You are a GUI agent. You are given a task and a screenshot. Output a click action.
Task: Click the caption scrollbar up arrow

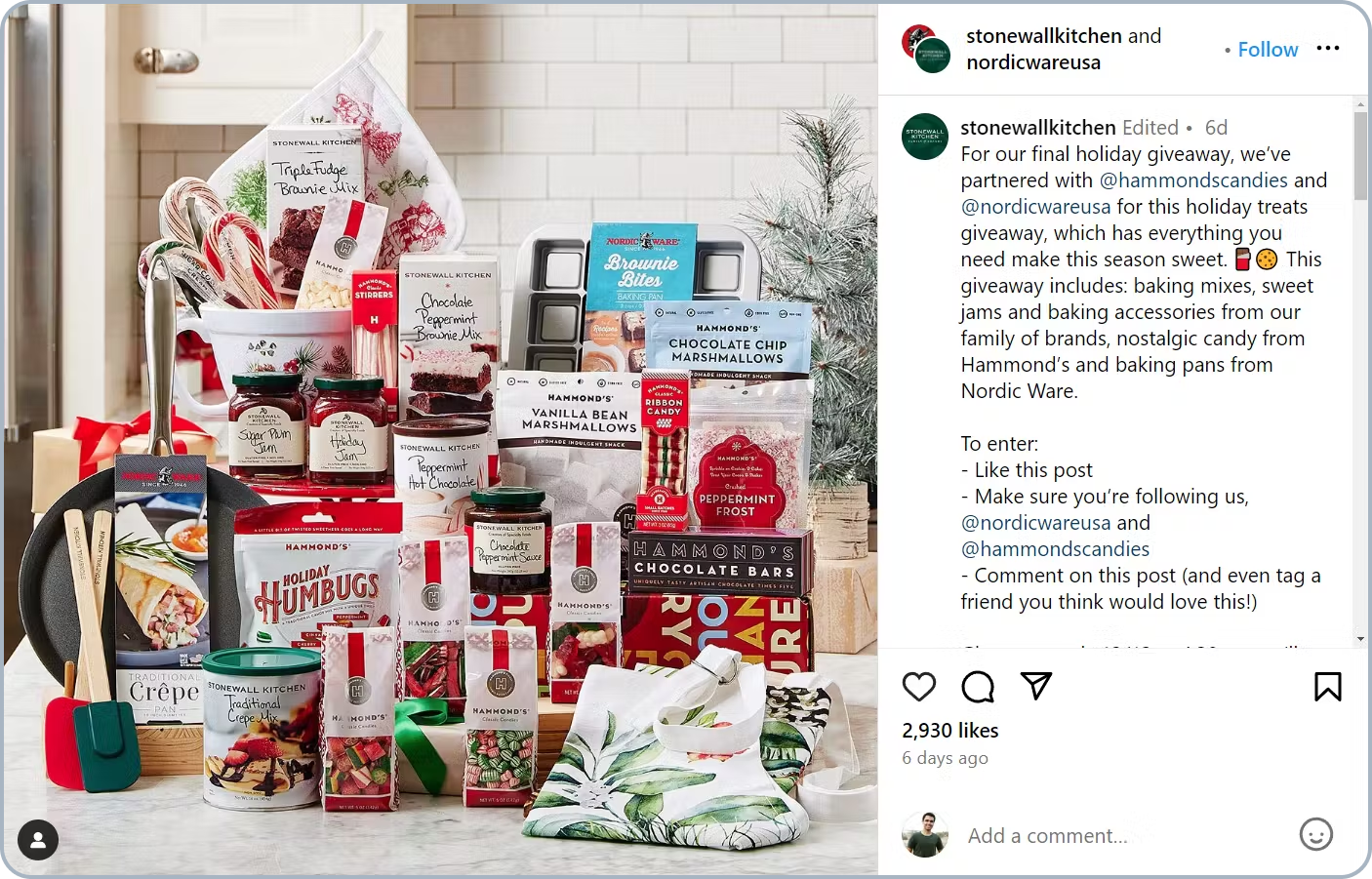(x=1360, y=104)
